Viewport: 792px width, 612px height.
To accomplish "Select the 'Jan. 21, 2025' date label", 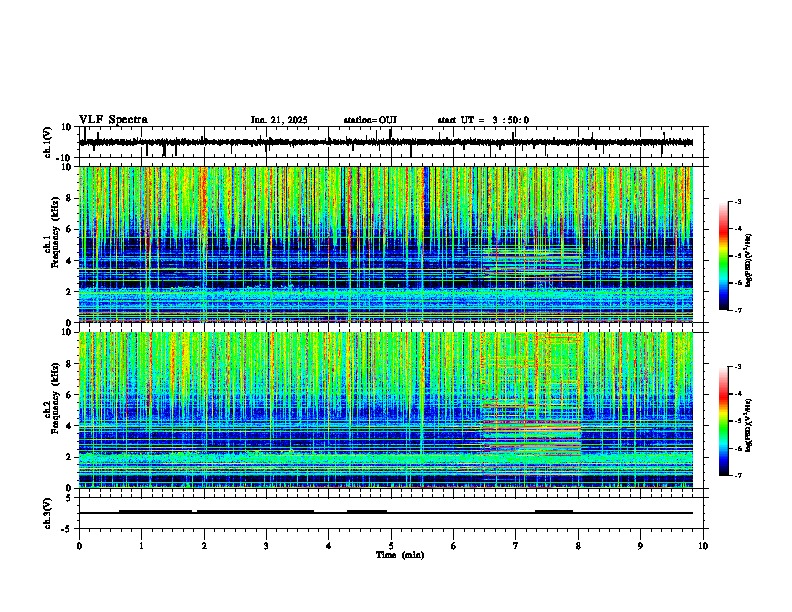I will (x=279, y=120).
